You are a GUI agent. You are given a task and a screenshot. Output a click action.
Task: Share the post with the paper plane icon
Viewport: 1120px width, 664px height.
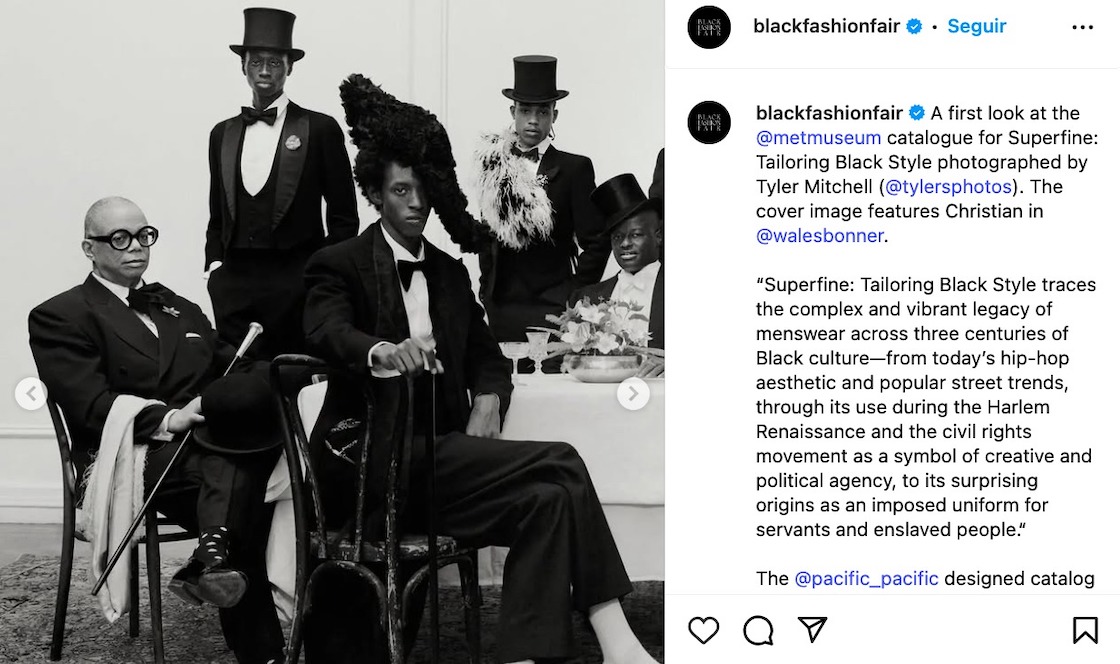point(812,629)
